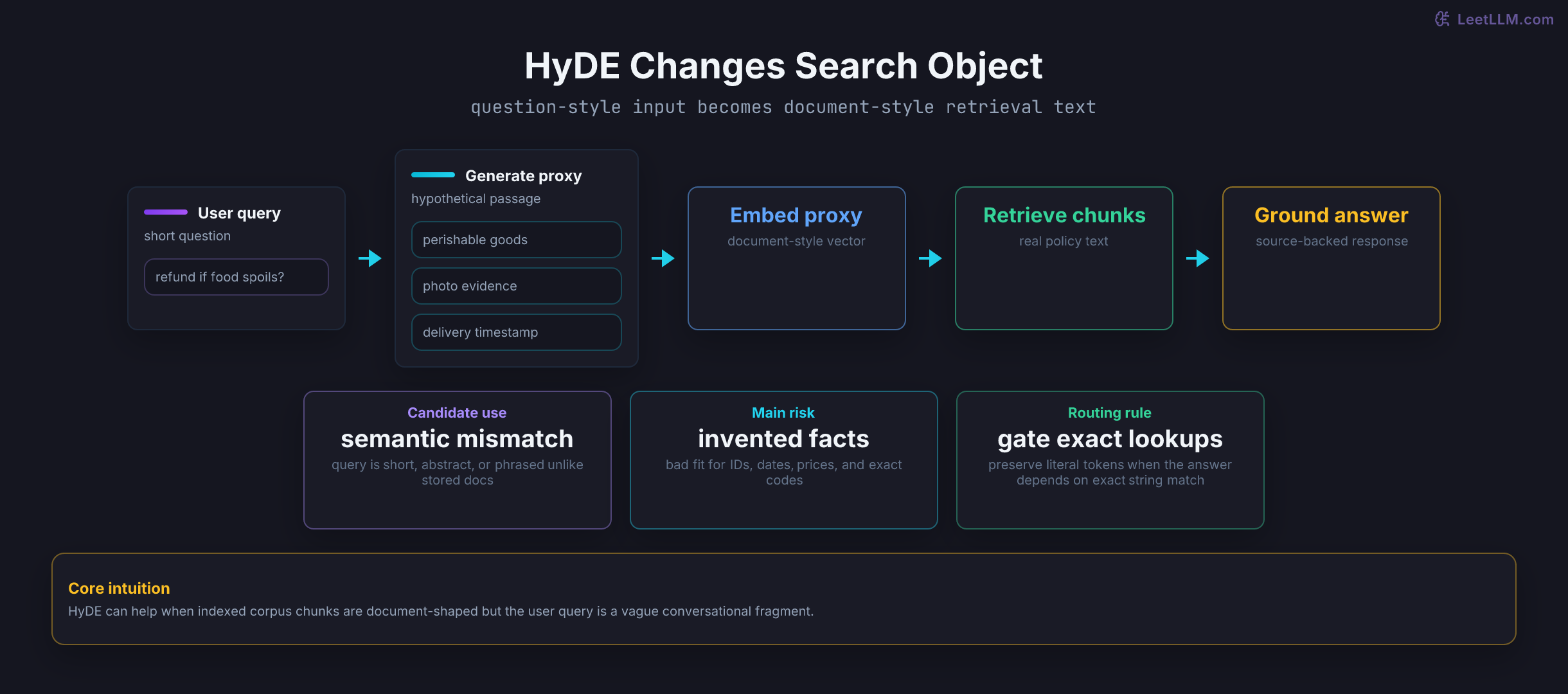Image resolution: width=1568 pixels, height=694 pixels.
Task: Click the cyan bar beside 'Generate proxy'
Action: [433, 175]
